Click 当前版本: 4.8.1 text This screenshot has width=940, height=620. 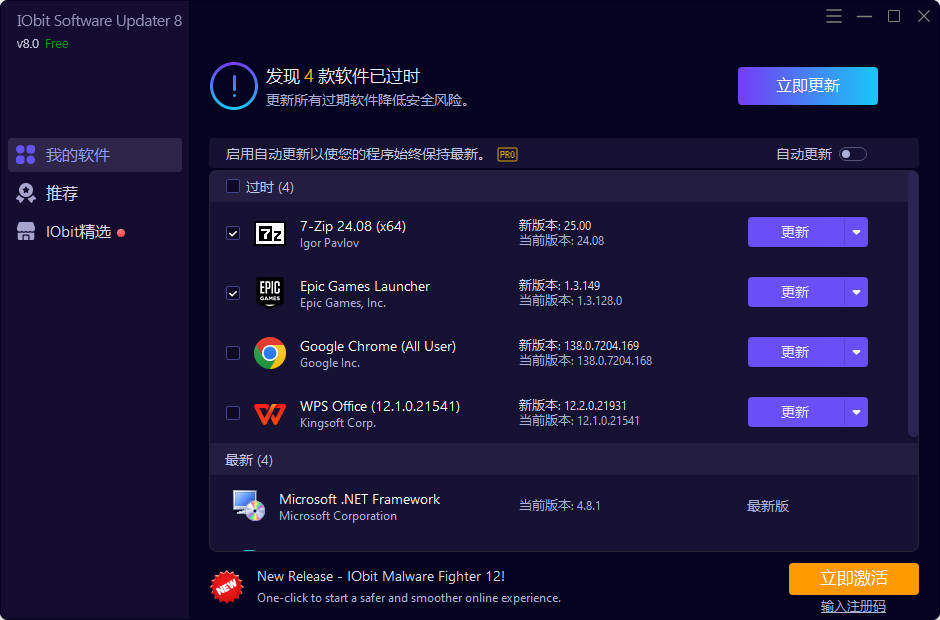coord(559,505)
